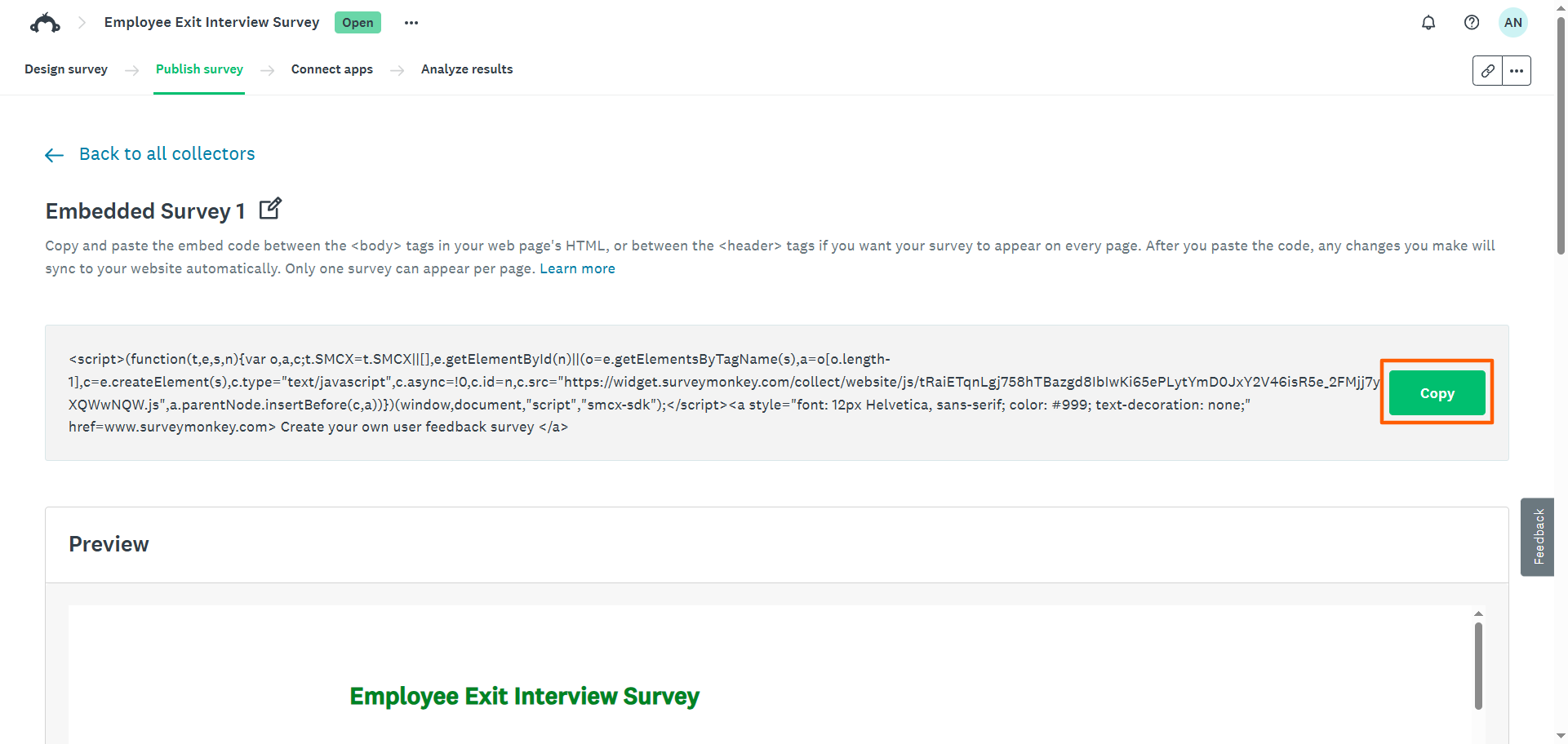Click the preview pane scrollbar thumb
The image size is (1568, 744).
1478,666
